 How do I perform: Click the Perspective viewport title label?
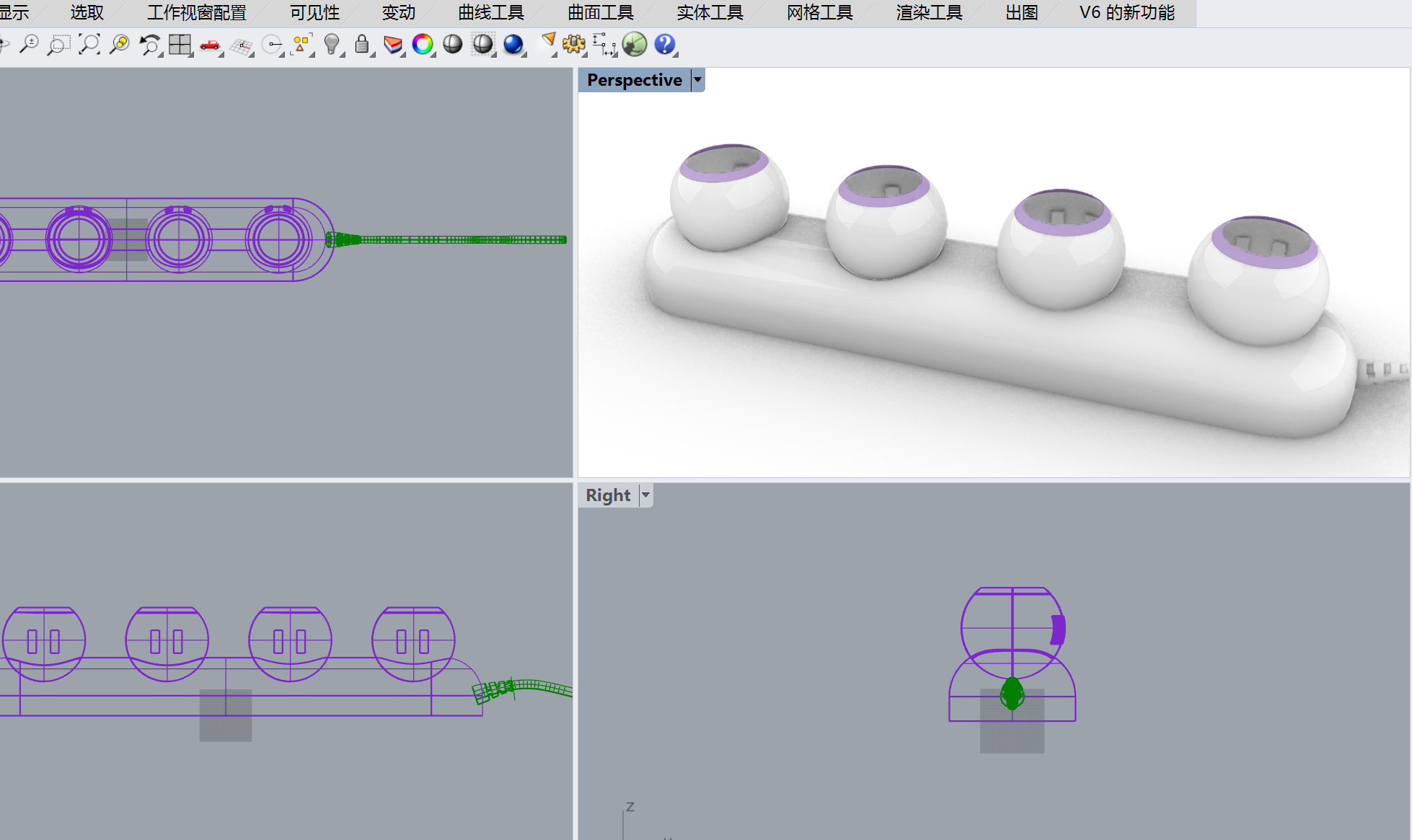[x=634, y=80]
